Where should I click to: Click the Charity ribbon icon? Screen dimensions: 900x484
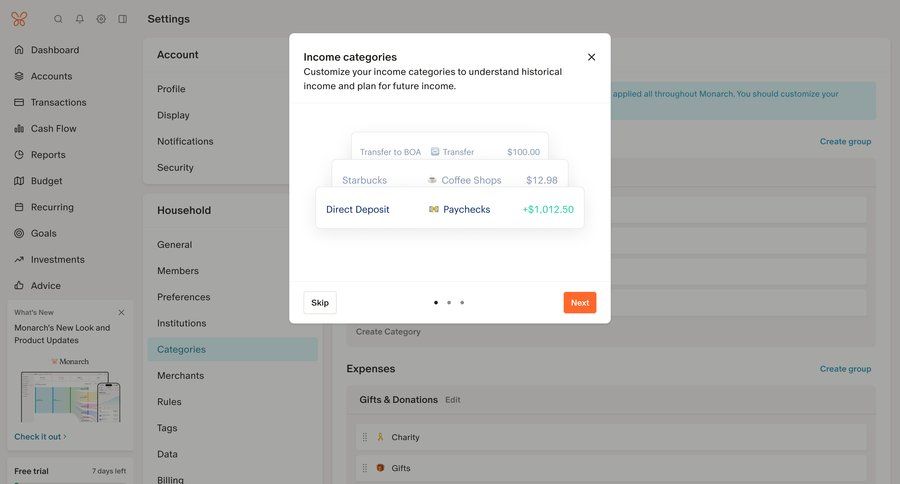coord(380,437)
